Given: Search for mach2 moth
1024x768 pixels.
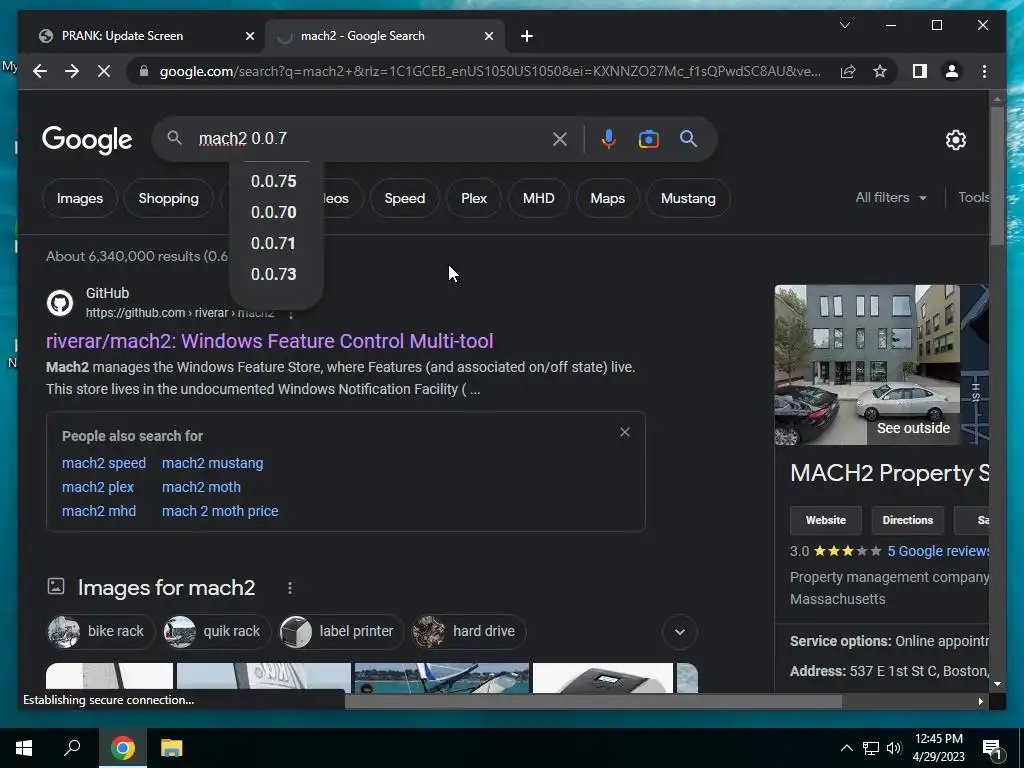Looking at the screenshot, I should 201,487.
